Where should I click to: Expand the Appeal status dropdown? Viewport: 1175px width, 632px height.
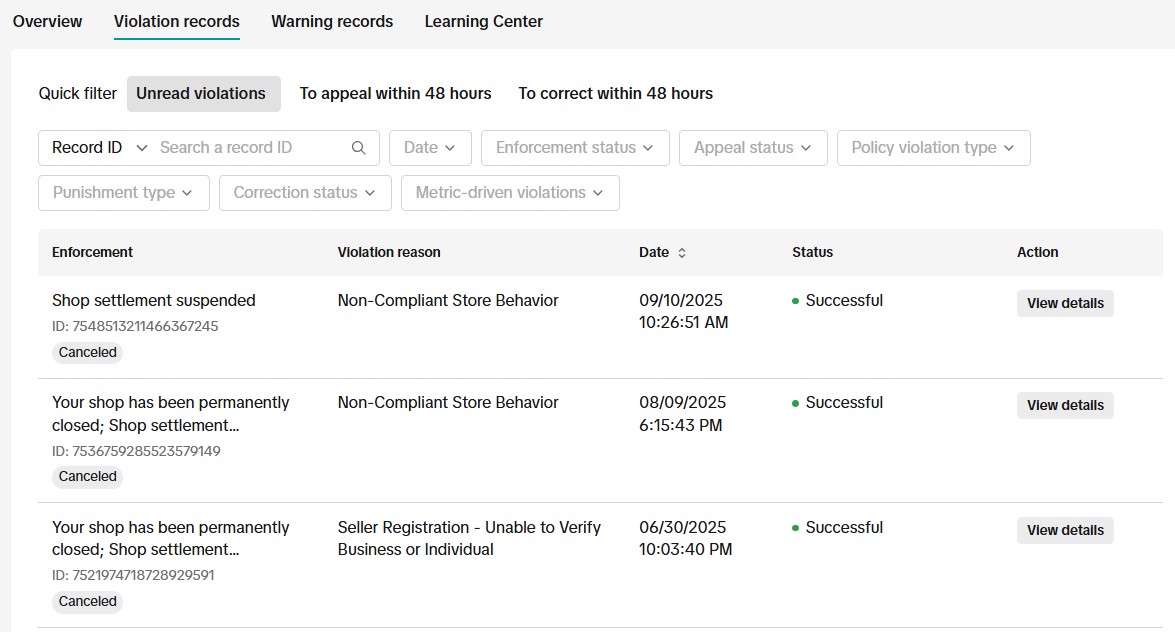[753, 148]
